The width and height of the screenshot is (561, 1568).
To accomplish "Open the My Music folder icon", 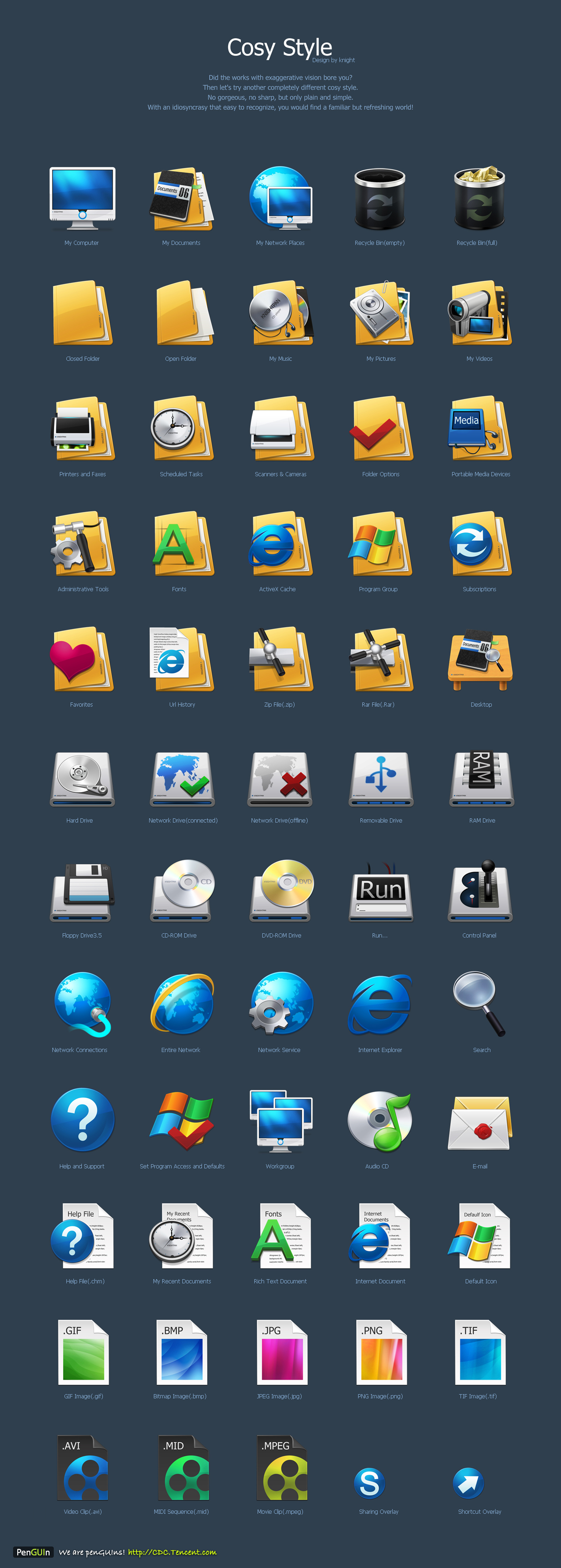I will point(281,313).
